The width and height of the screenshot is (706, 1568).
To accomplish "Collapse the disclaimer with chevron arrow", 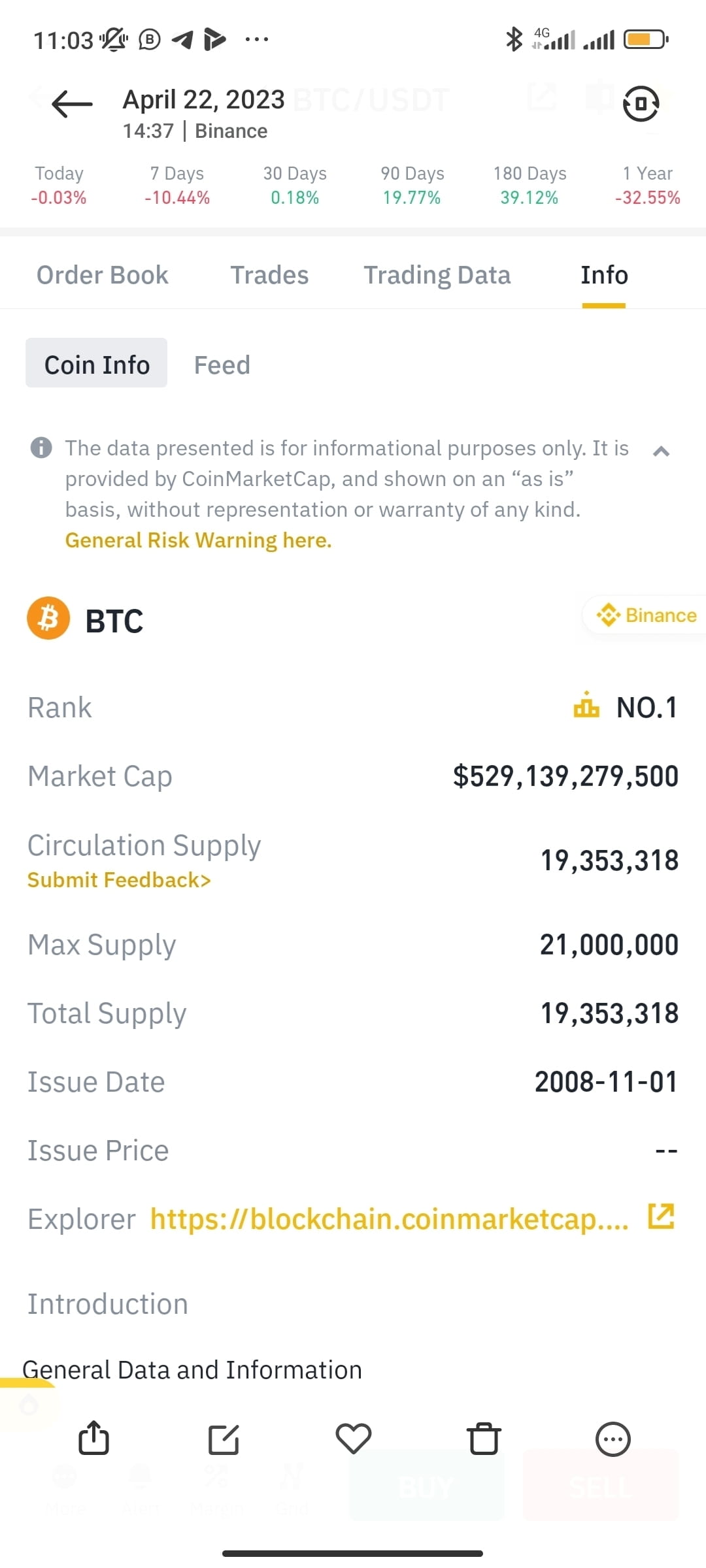I will pos(661,451).
